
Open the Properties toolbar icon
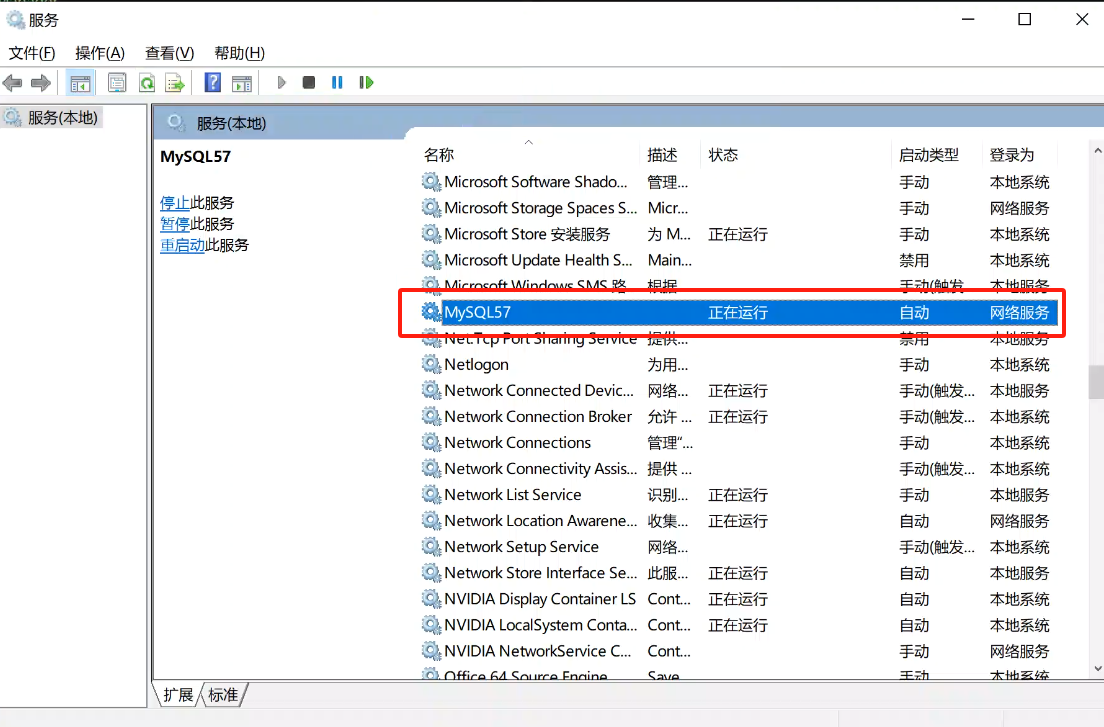pos(117,83)
